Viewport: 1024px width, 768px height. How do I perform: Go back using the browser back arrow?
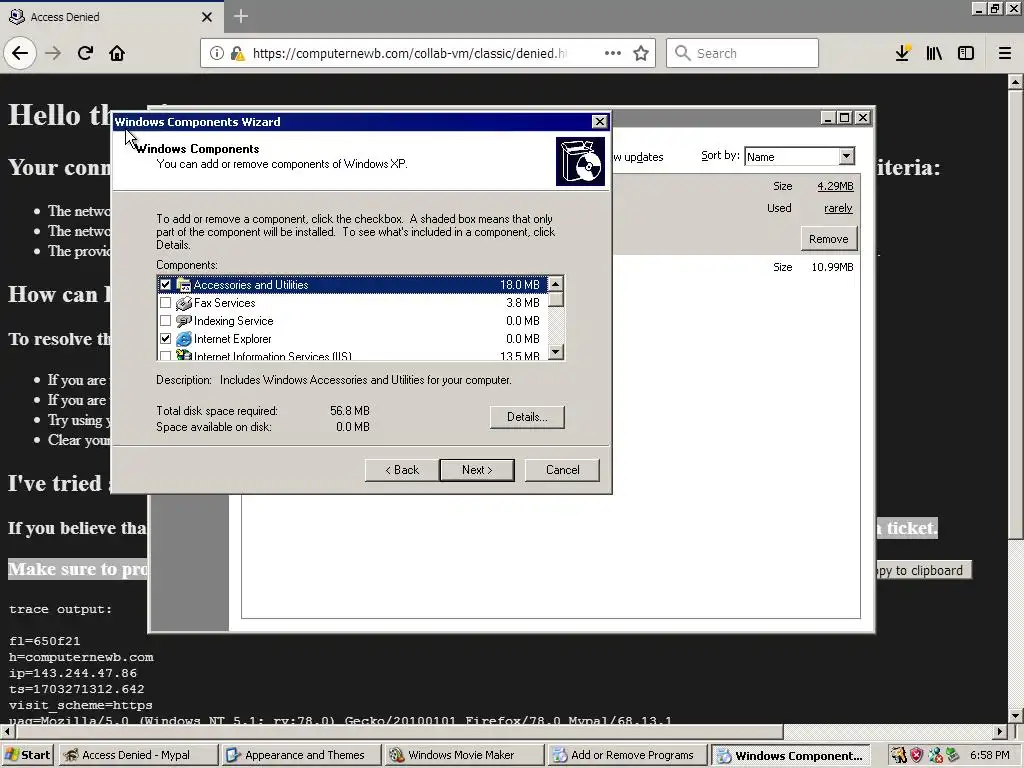pyautogui.click(x=20, y=53)
